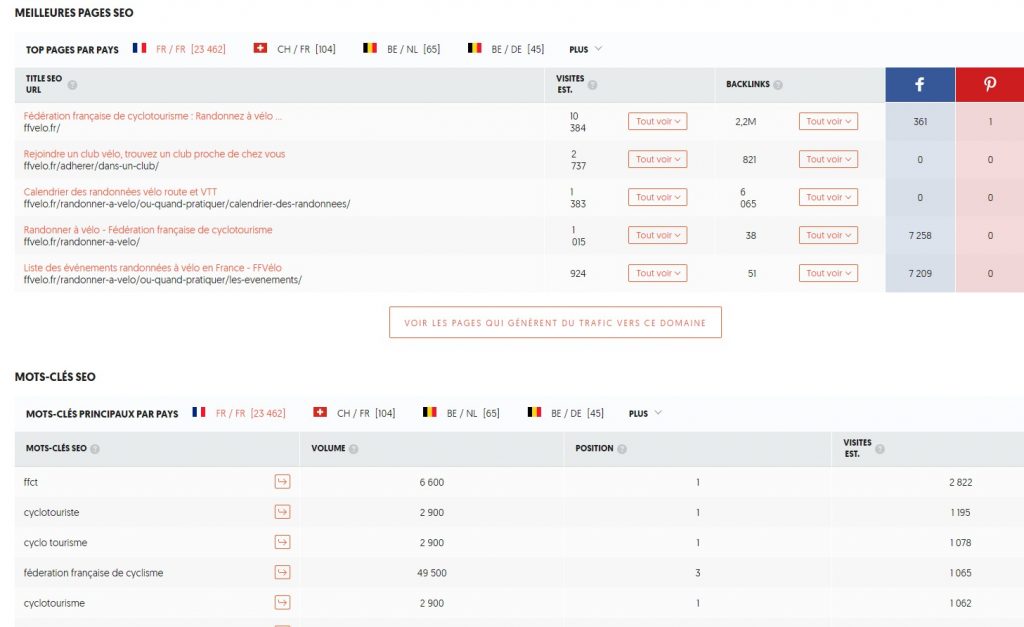Expand visits Tout voir for adherer/dans-un-club row
Viewport: 1024px width, 627px height.
(658, 159)
